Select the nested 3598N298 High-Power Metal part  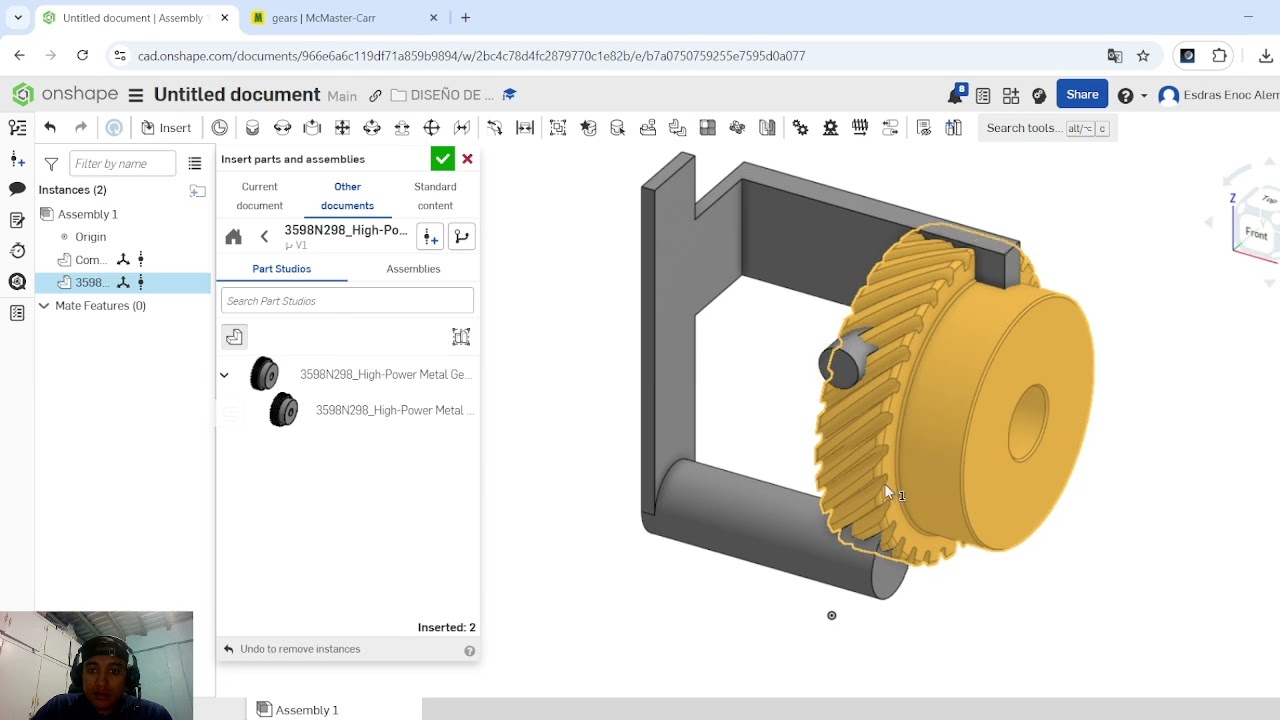pyautogui.click(x=370, y=410)
